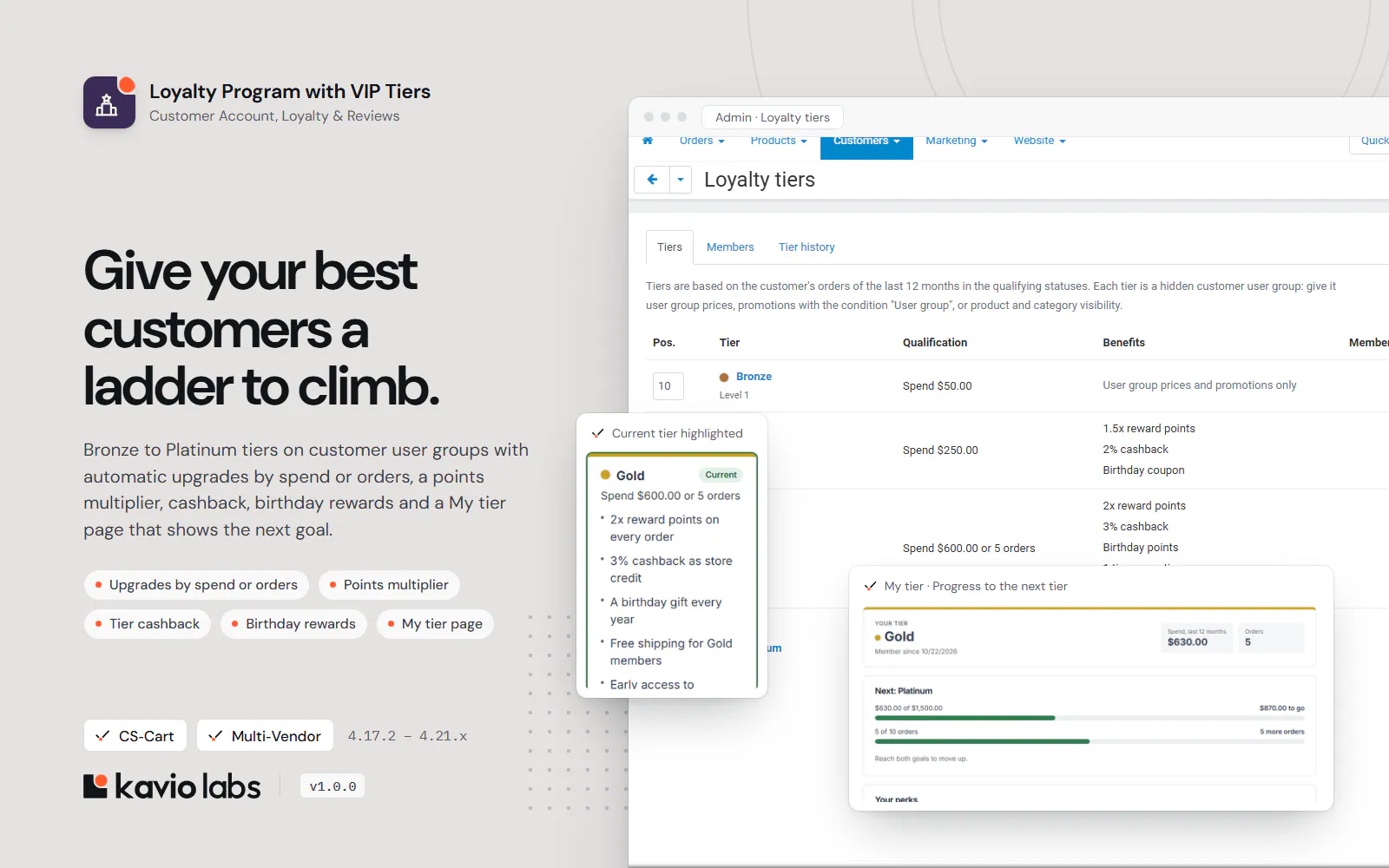The width and height of the screenshot is (1389, 868).
Task: Open the Products menu
Action: [x=779, y=141]
